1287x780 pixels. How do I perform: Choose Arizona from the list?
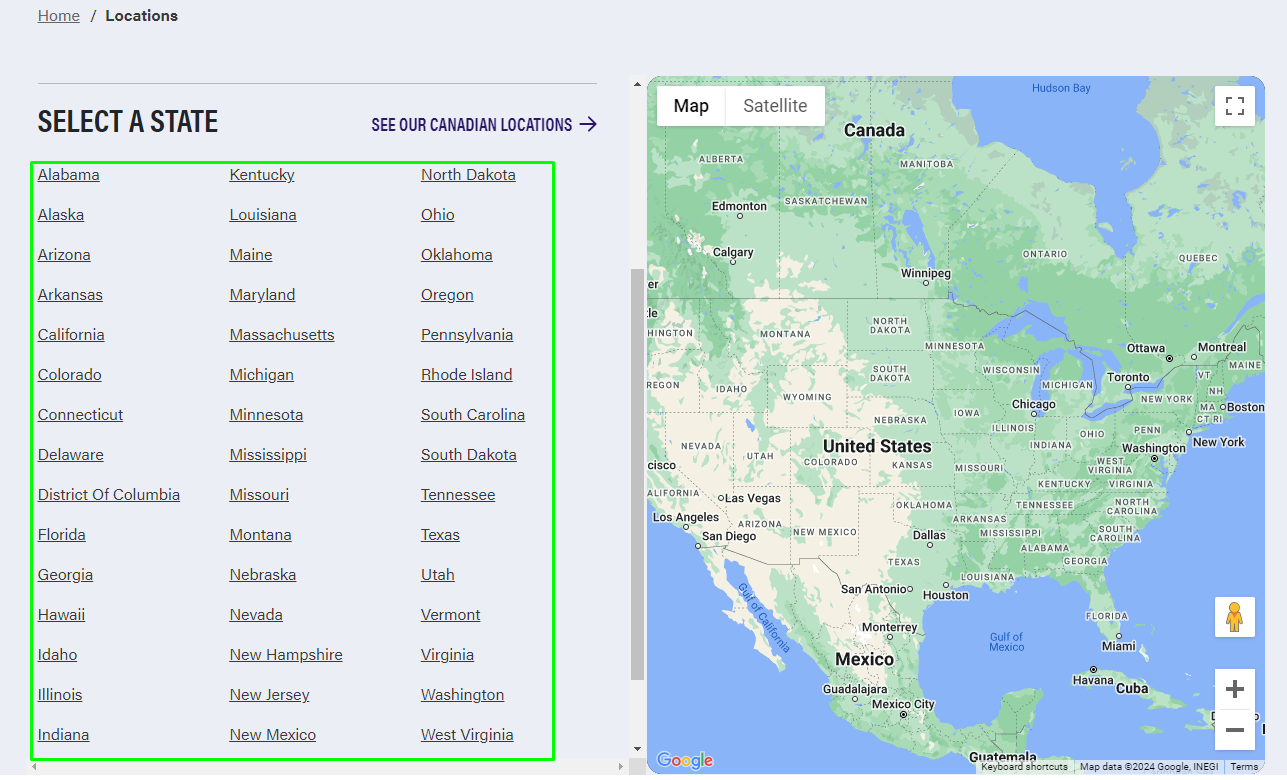coord(64,255)
